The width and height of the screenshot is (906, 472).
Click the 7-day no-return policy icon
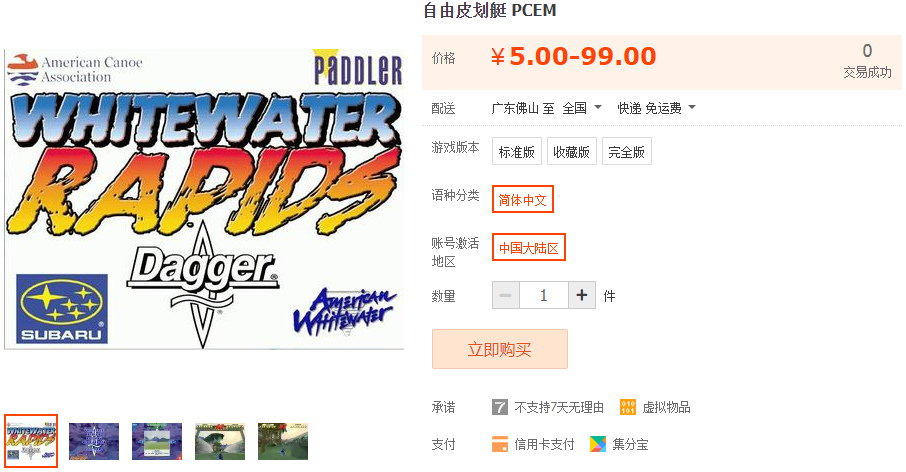coord(499,407)
